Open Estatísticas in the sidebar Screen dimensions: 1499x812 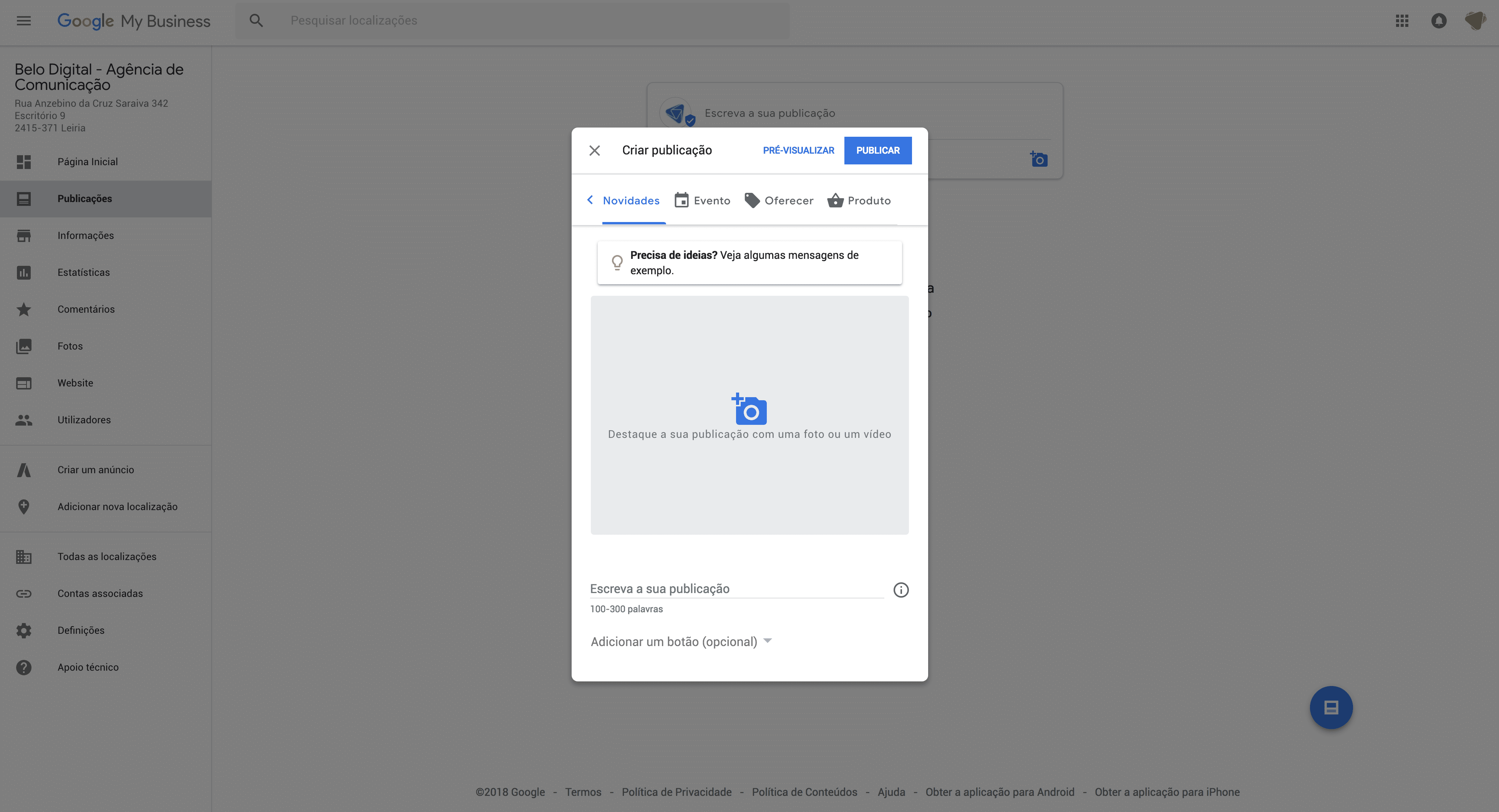[83, 272]
